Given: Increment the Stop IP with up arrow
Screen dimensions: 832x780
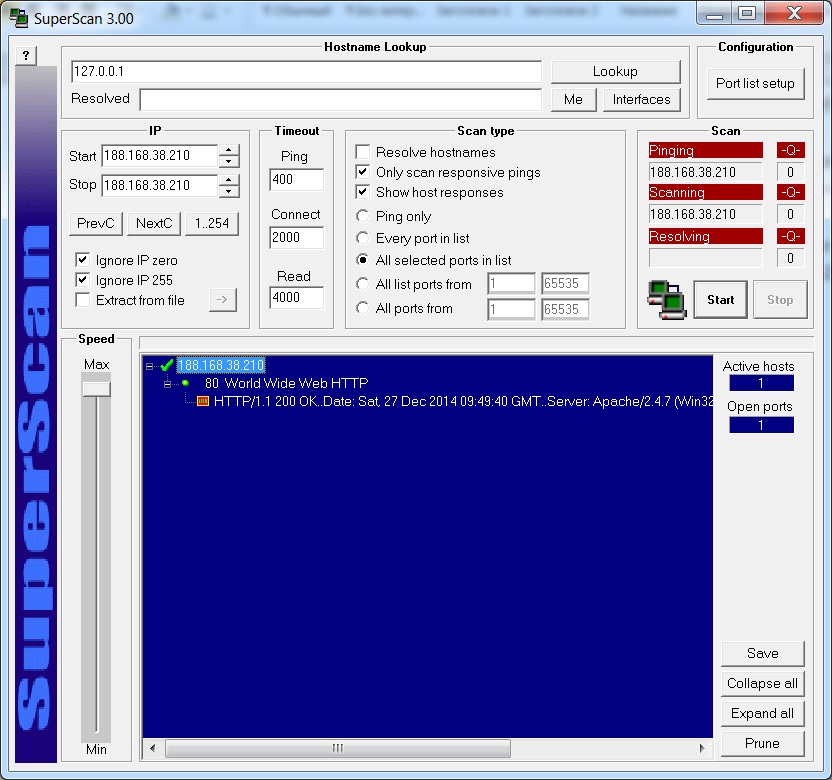Looking at the screenshot, I should pos(229,180).
